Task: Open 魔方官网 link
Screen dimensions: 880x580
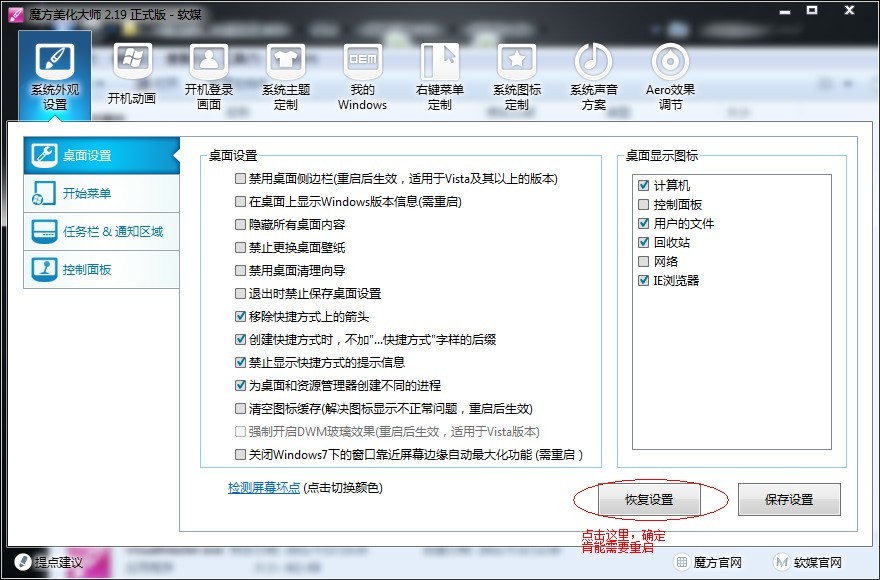Action: click(x=717, y=562)
